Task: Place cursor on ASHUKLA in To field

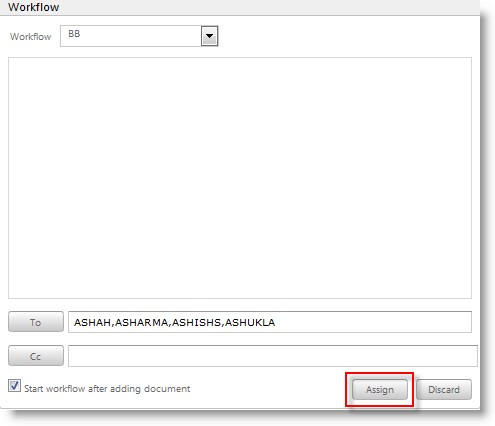Action: pos(250,322)
